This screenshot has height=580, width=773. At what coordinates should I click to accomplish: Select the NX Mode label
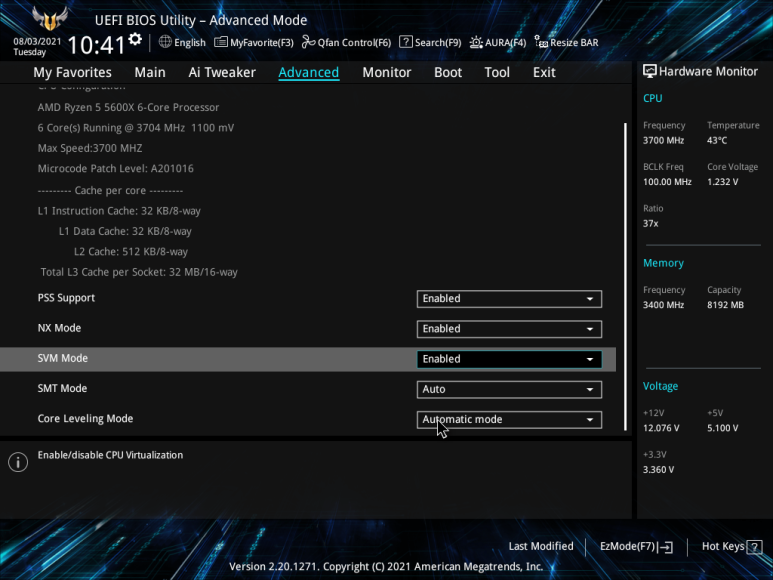(x=59, y=328)
